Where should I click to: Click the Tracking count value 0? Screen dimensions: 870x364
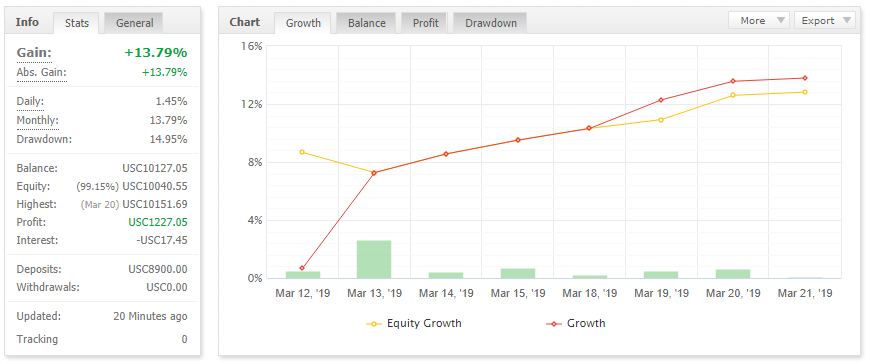tap(184, 339)
